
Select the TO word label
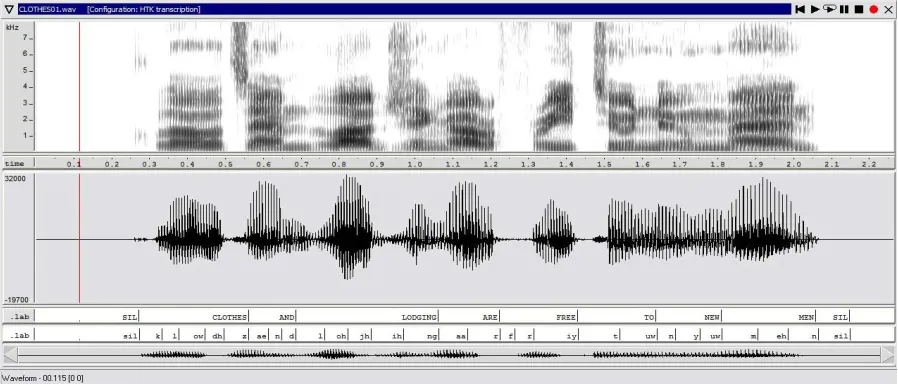(649, 317)
